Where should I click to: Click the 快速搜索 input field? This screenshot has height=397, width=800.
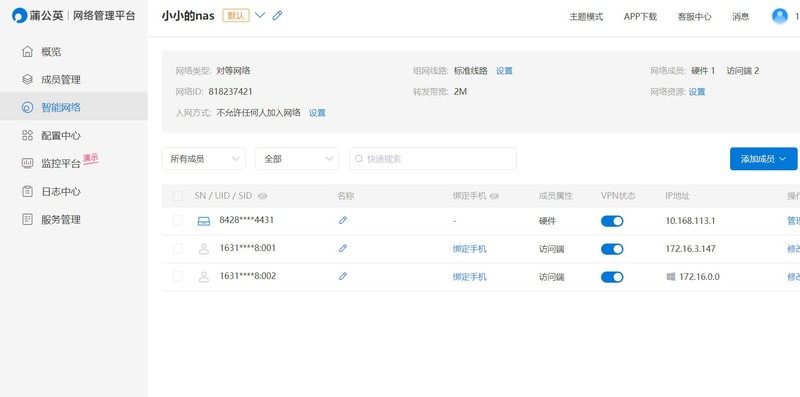(x=433, y=159)
